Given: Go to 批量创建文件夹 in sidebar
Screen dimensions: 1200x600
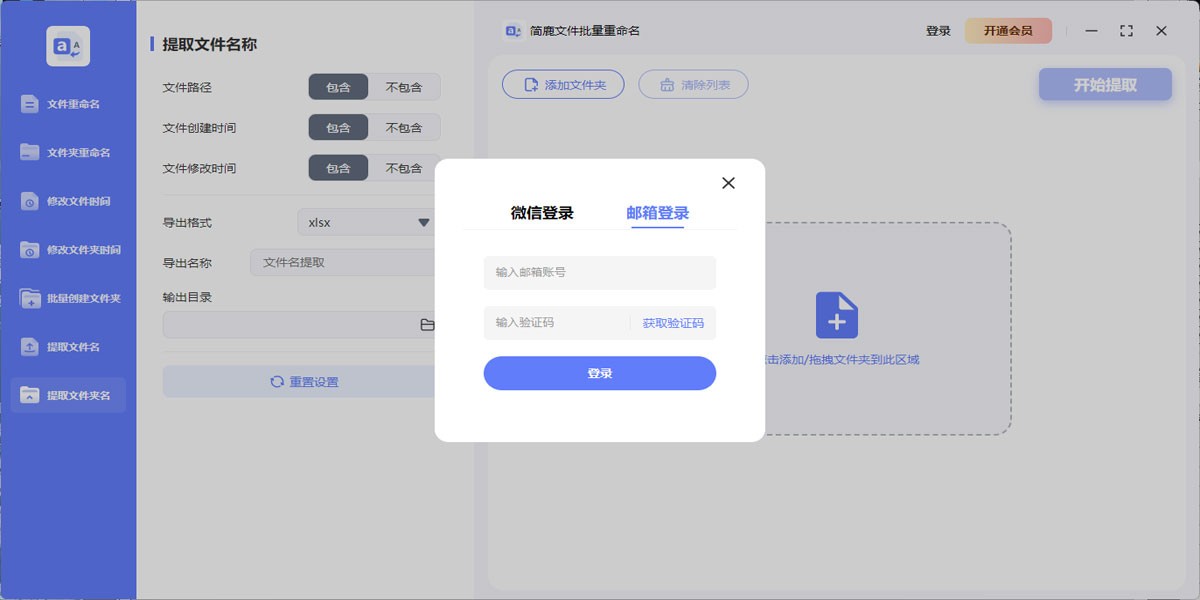Looking at the screenshot, I should (x=68, y=298).
